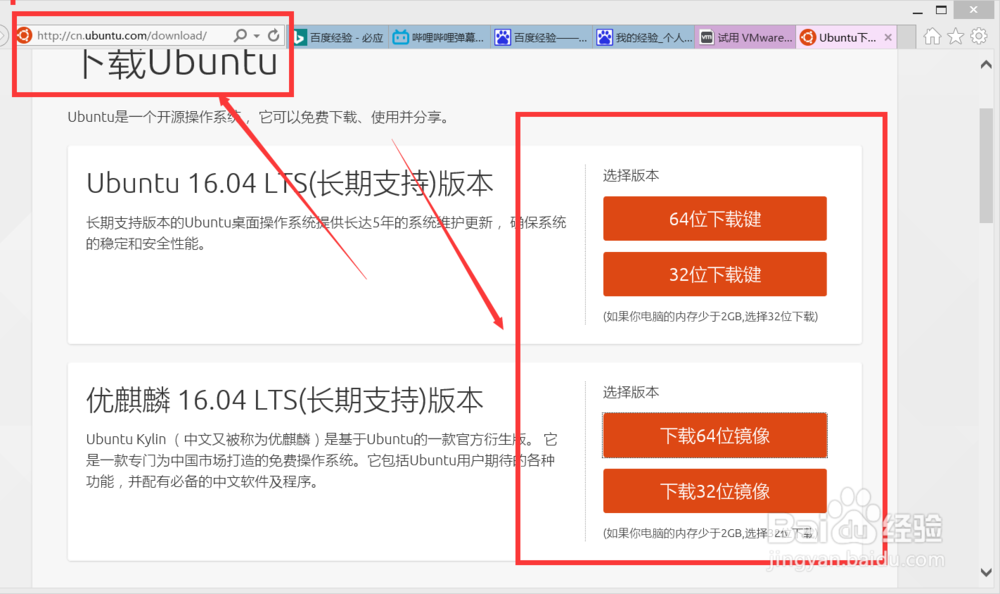Click the scrollbar down arrow

click(x=986, y=572)
